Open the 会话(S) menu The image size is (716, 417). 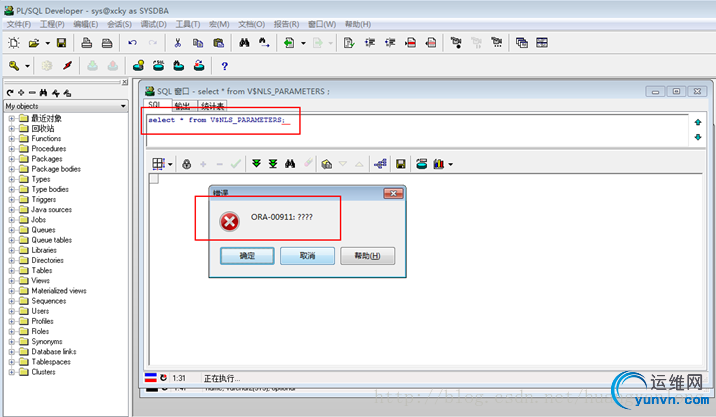(119, 24)
